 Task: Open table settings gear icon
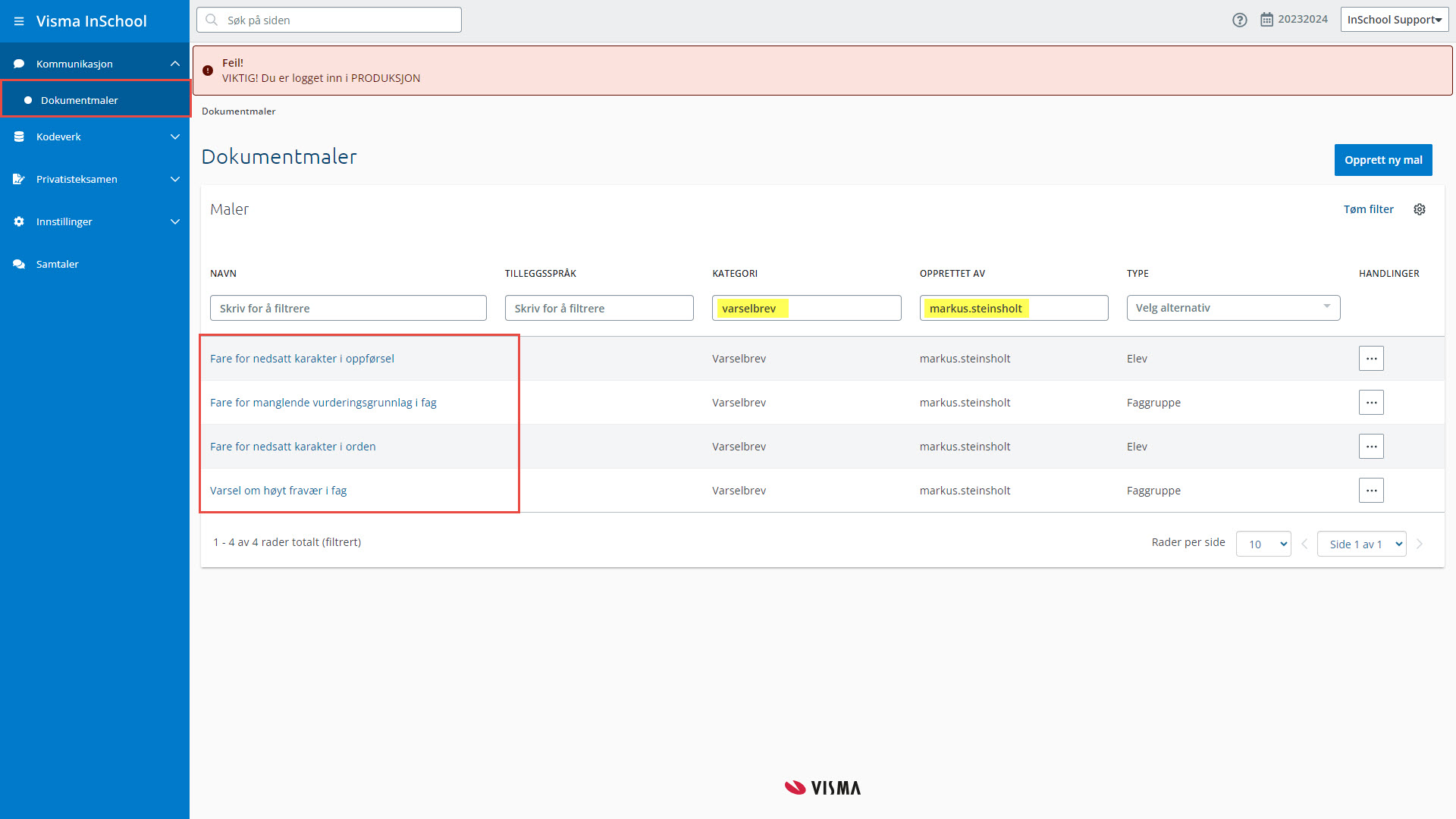point(1420,209)
